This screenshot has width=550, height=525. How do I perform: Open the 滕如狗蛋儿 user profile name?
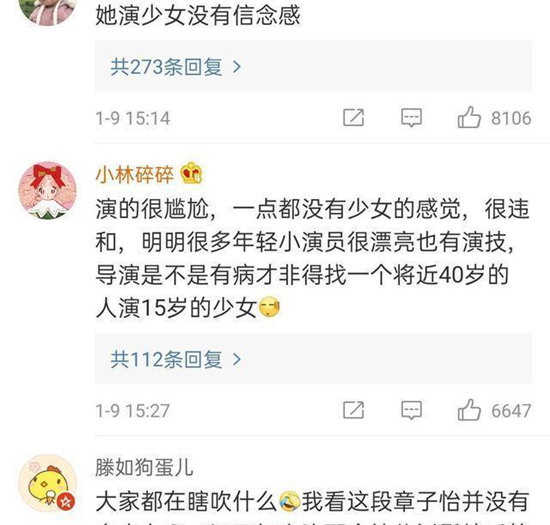click(144, 467)
